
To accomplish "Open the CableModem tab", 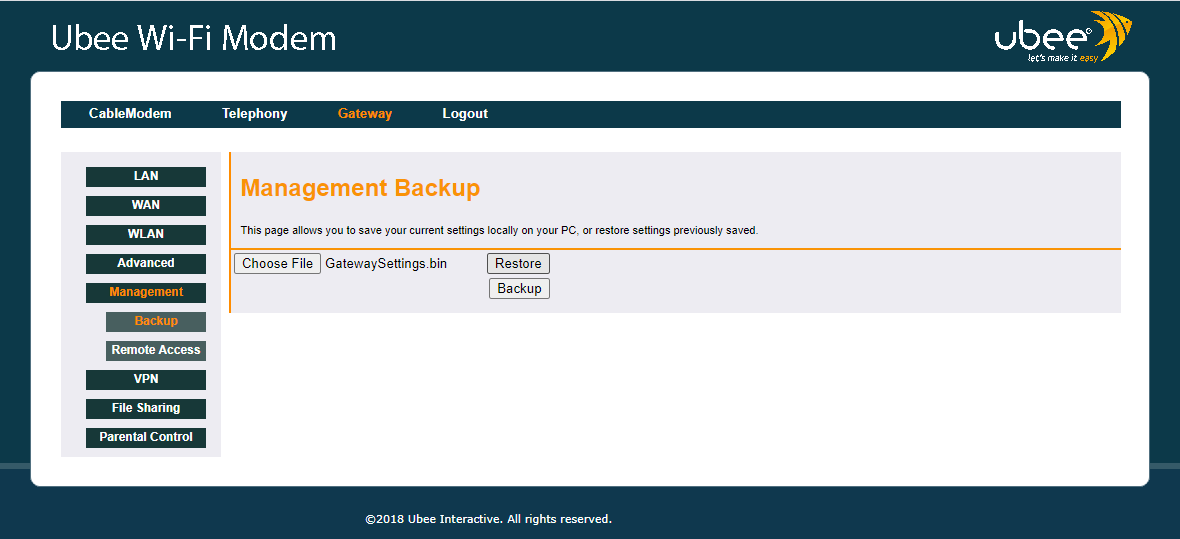I will coord(130,114).
